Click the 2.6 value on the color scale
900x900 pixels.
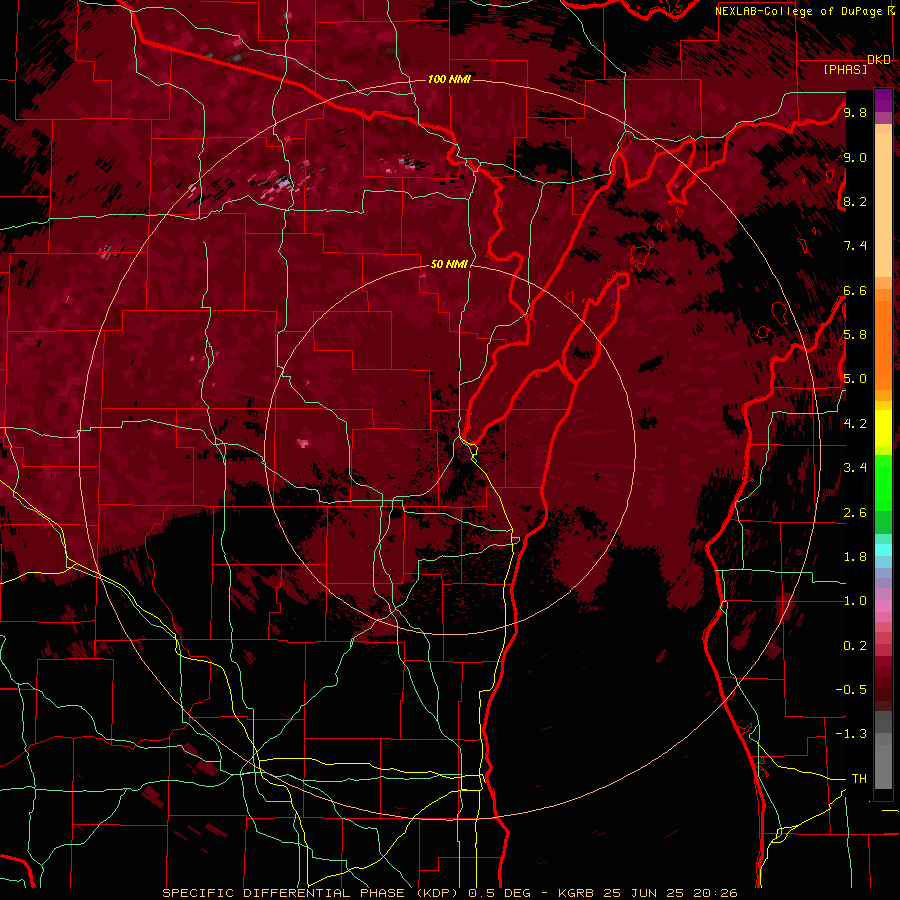coord(855,512)
